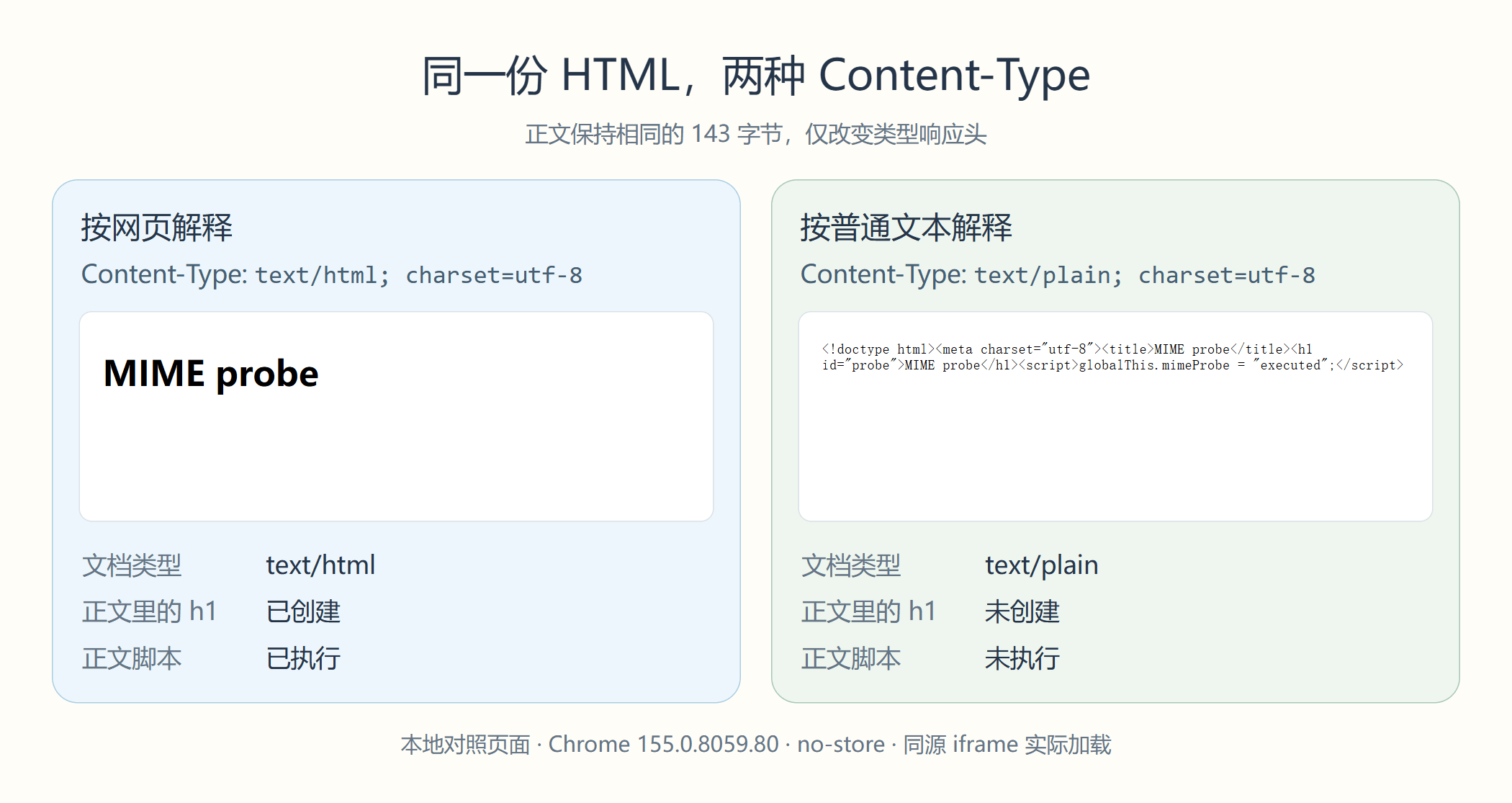The height and width of the screenshot is (803, 1512).
Task: Click the 'text/html; charset=utf-8' Content-Type line
Action: (x=332, y=274)
